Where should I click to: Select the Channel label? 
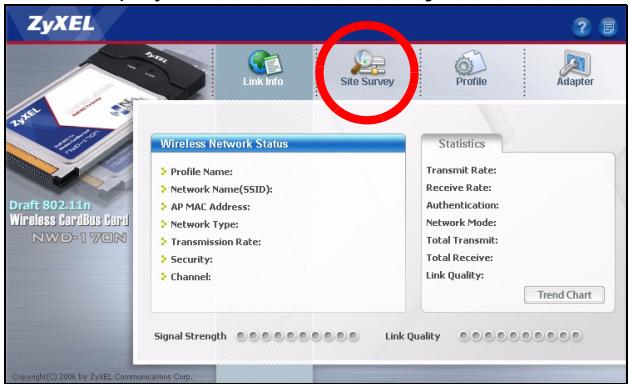(191, 277)
